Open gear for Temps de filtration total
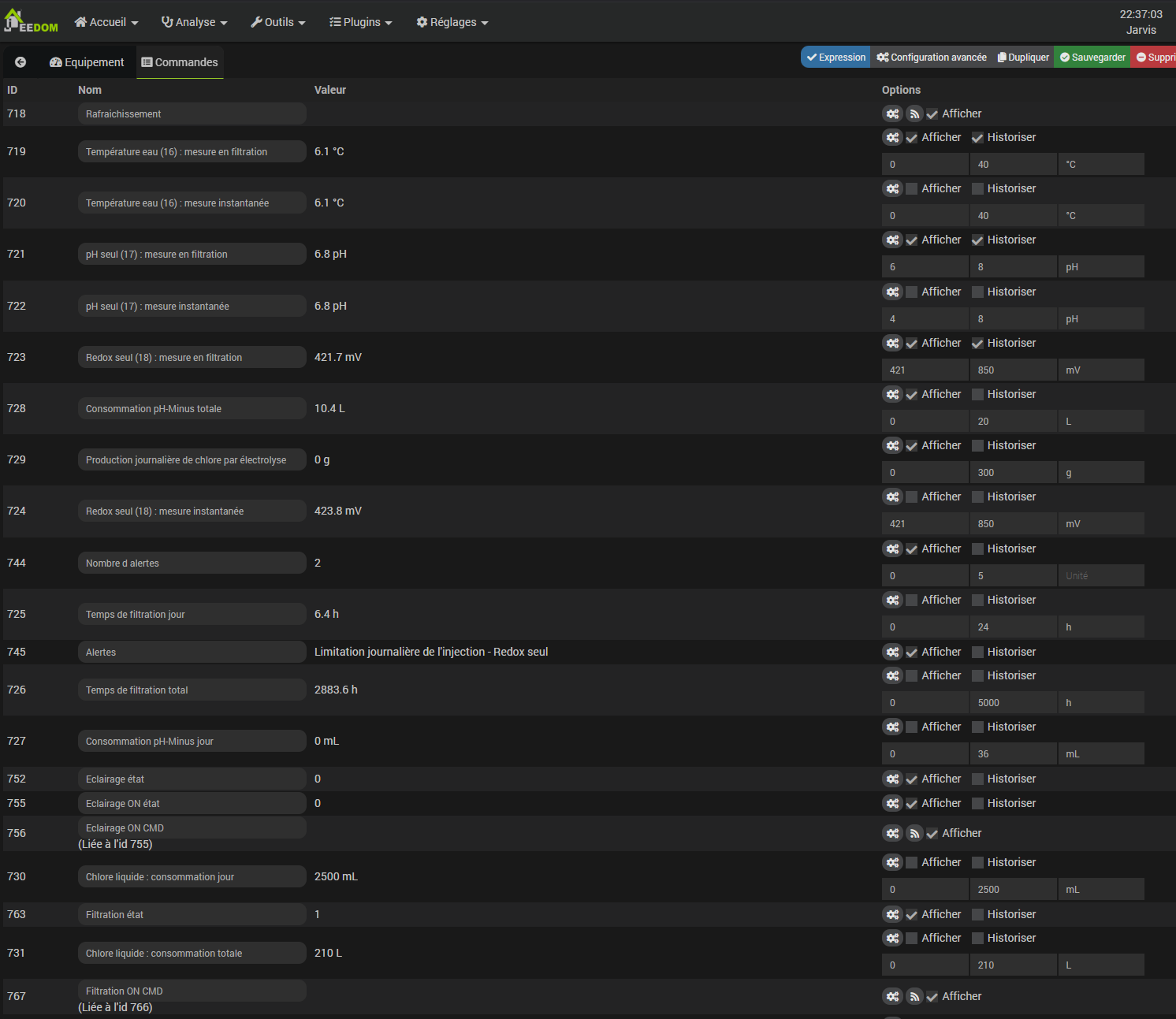The height and width of the screenshot is (1019, 1176). 892,675
